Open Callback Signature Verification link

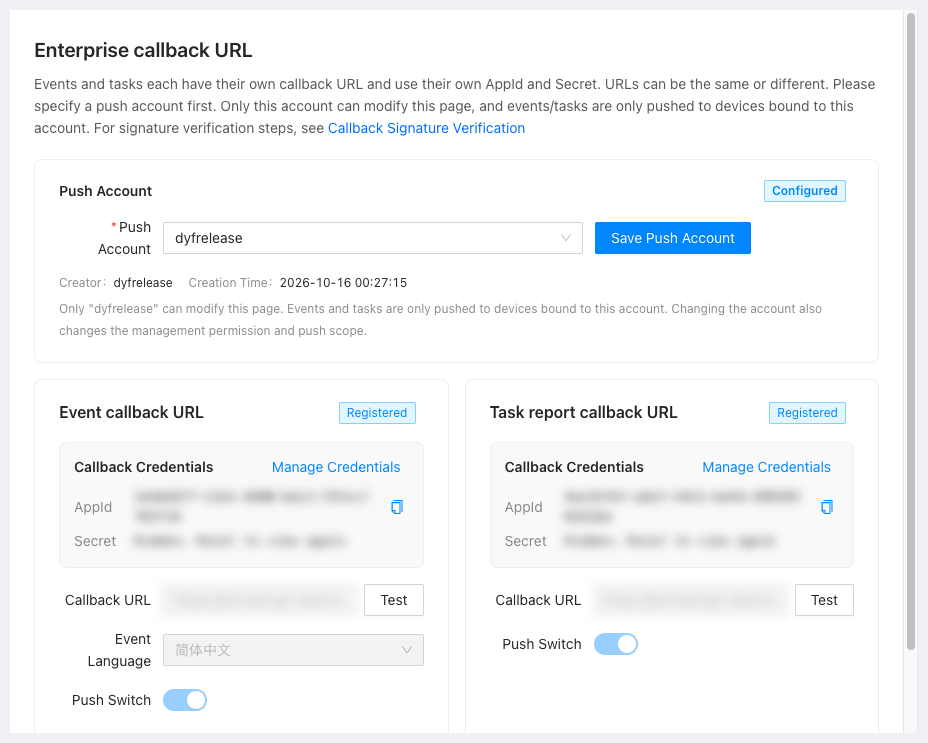(426, 128)
